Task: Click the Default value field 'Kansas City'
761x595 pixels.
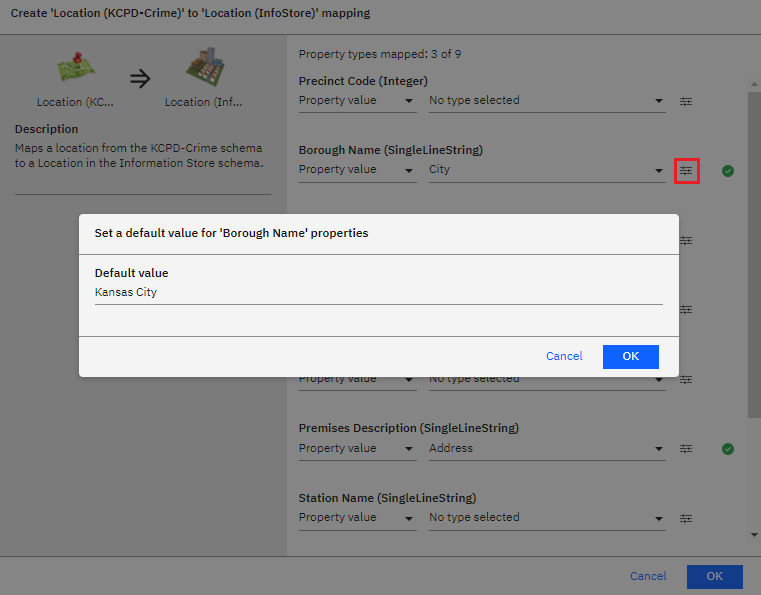Action: click(x=379, y=293)
